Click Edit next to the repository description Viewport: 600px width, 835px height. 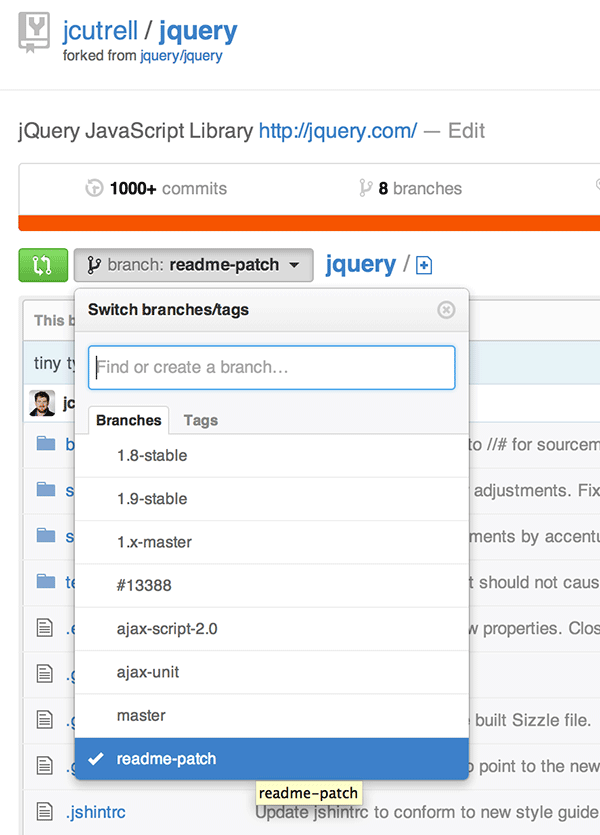pyautogui.click(x=466, y=131)
